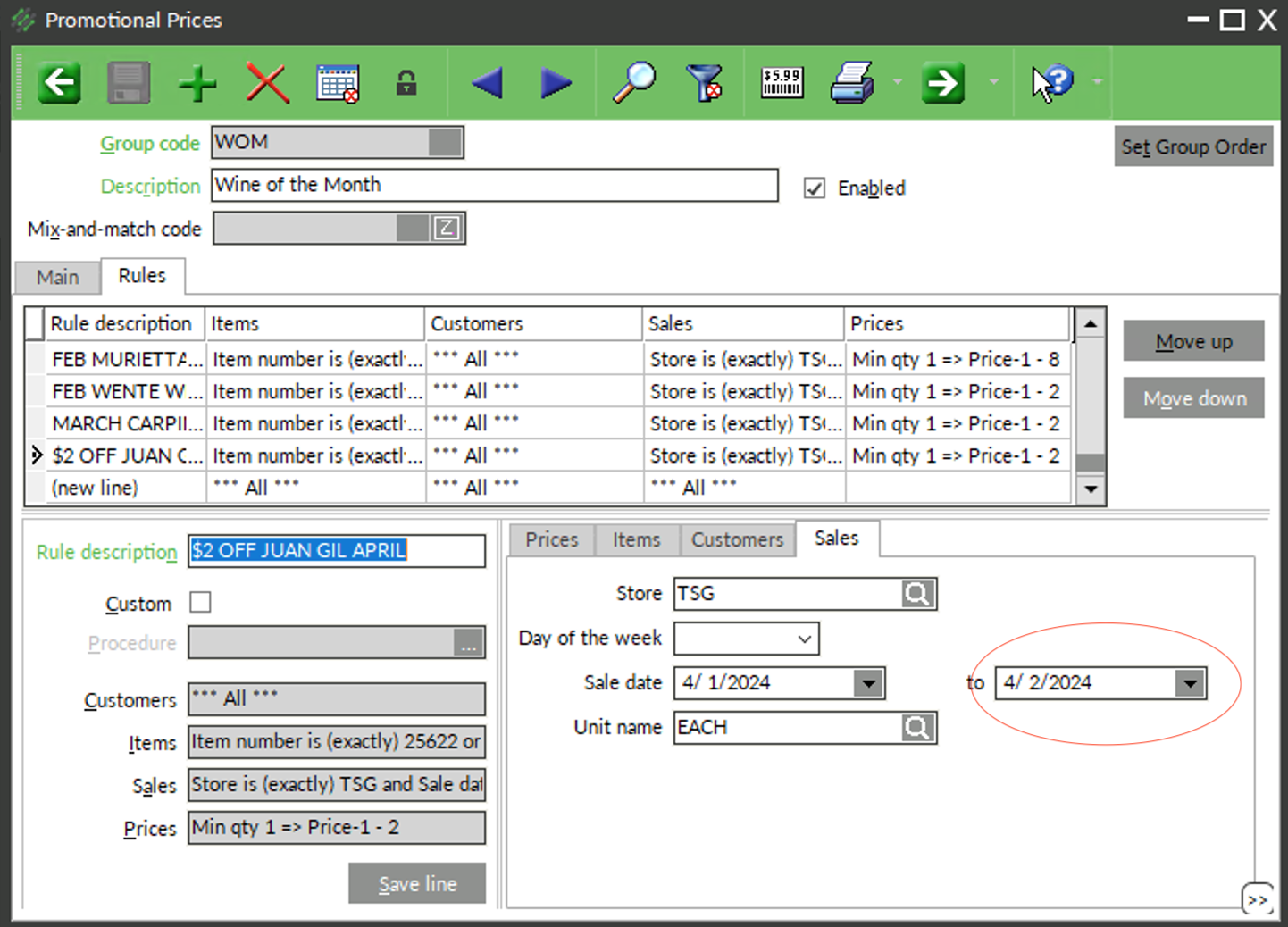Click the Move up button
This screenshot has height=927, width=1288.
pyautogui.click(x=1193, y=341)
